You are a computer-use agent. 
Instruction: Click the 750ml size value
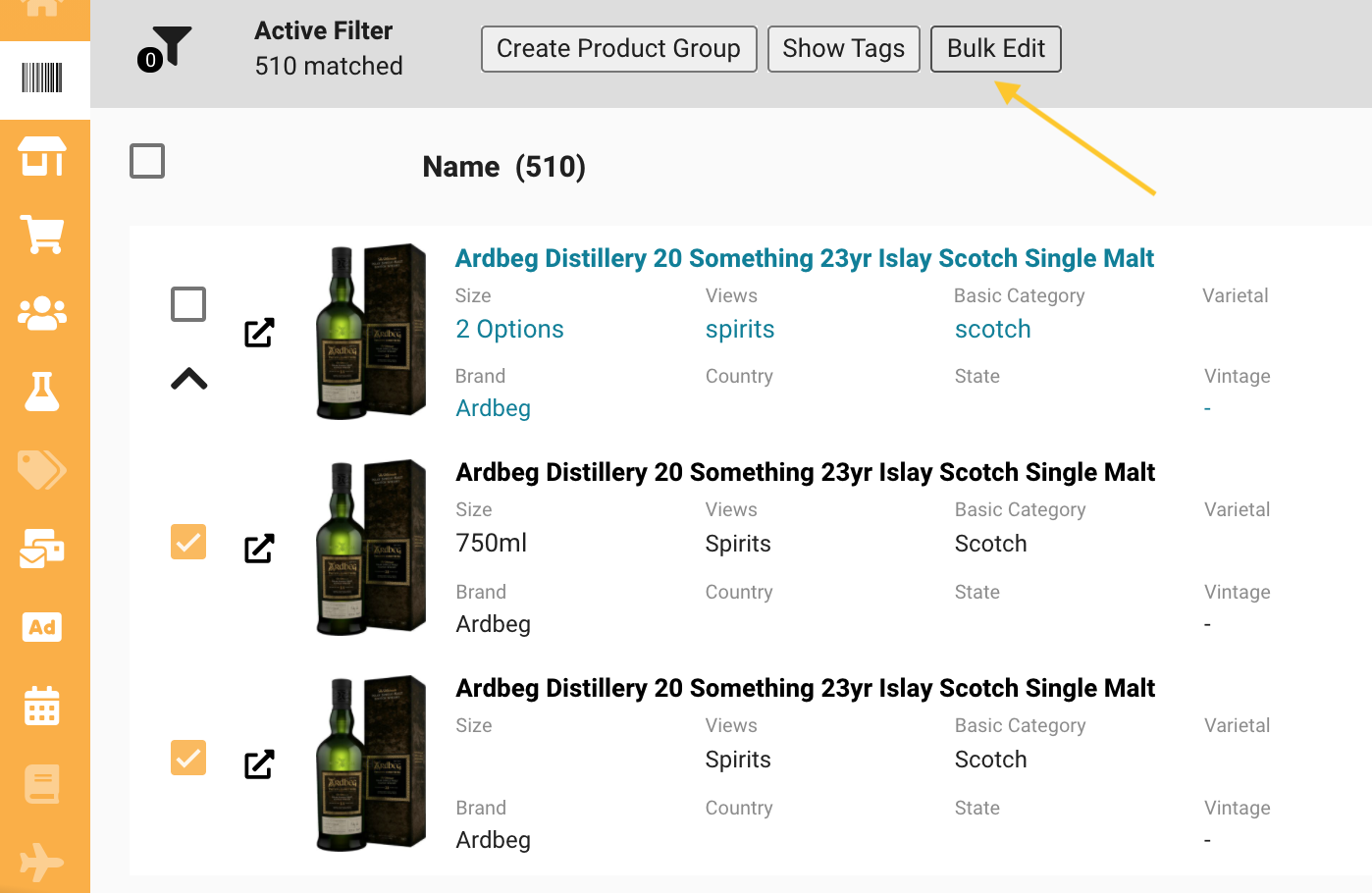click(492, 544)
